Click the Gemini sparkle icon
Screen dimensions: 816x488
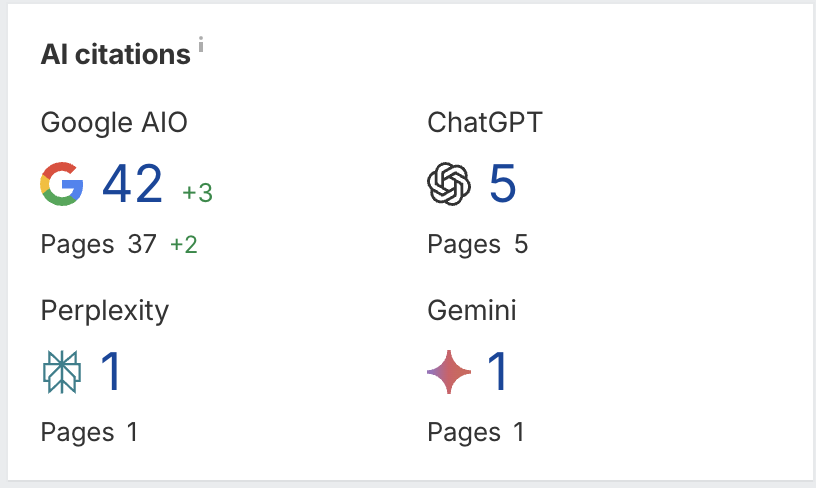(x=448, y=372)
